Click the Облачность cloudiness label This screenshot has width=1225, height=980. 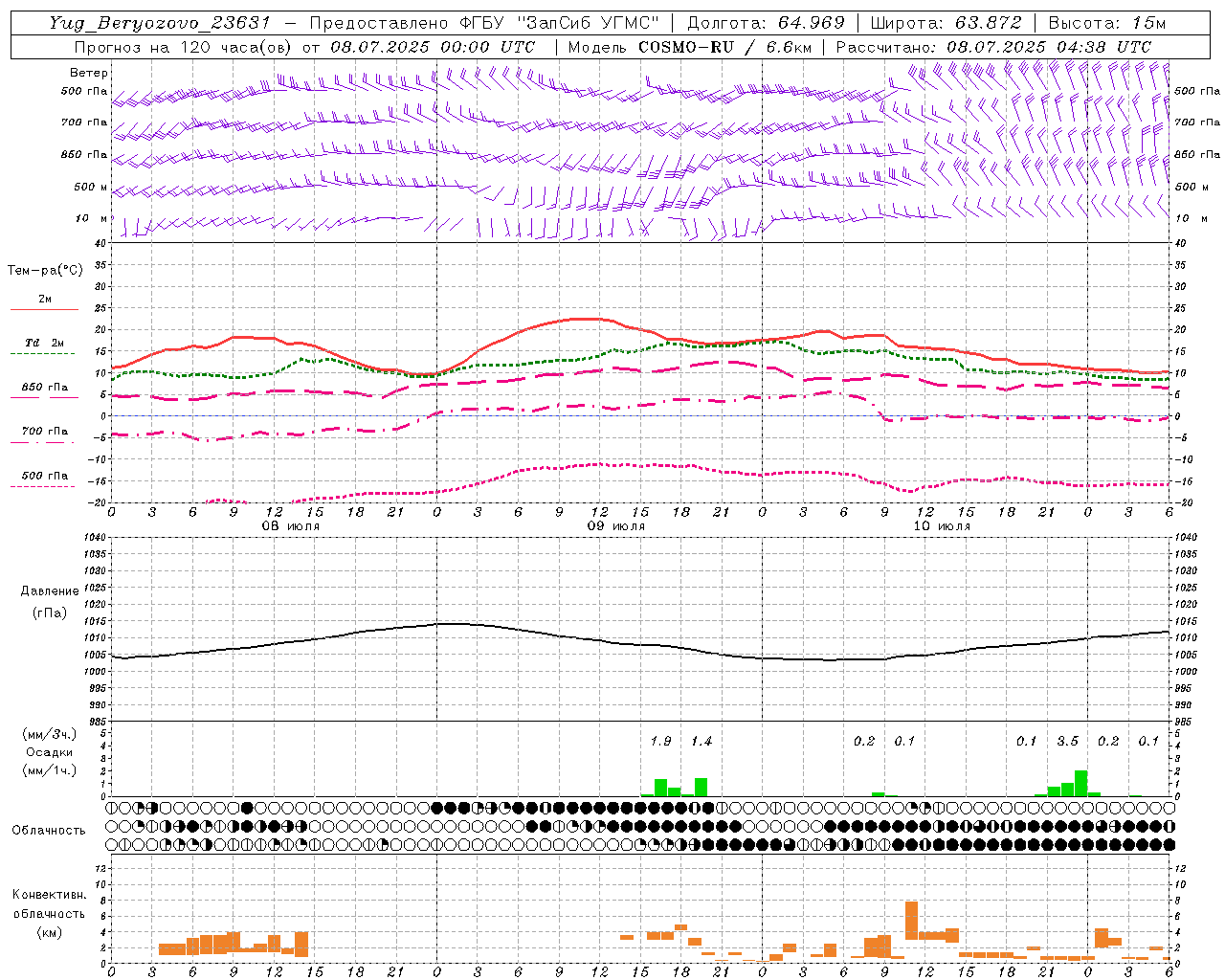coord(49,830)
